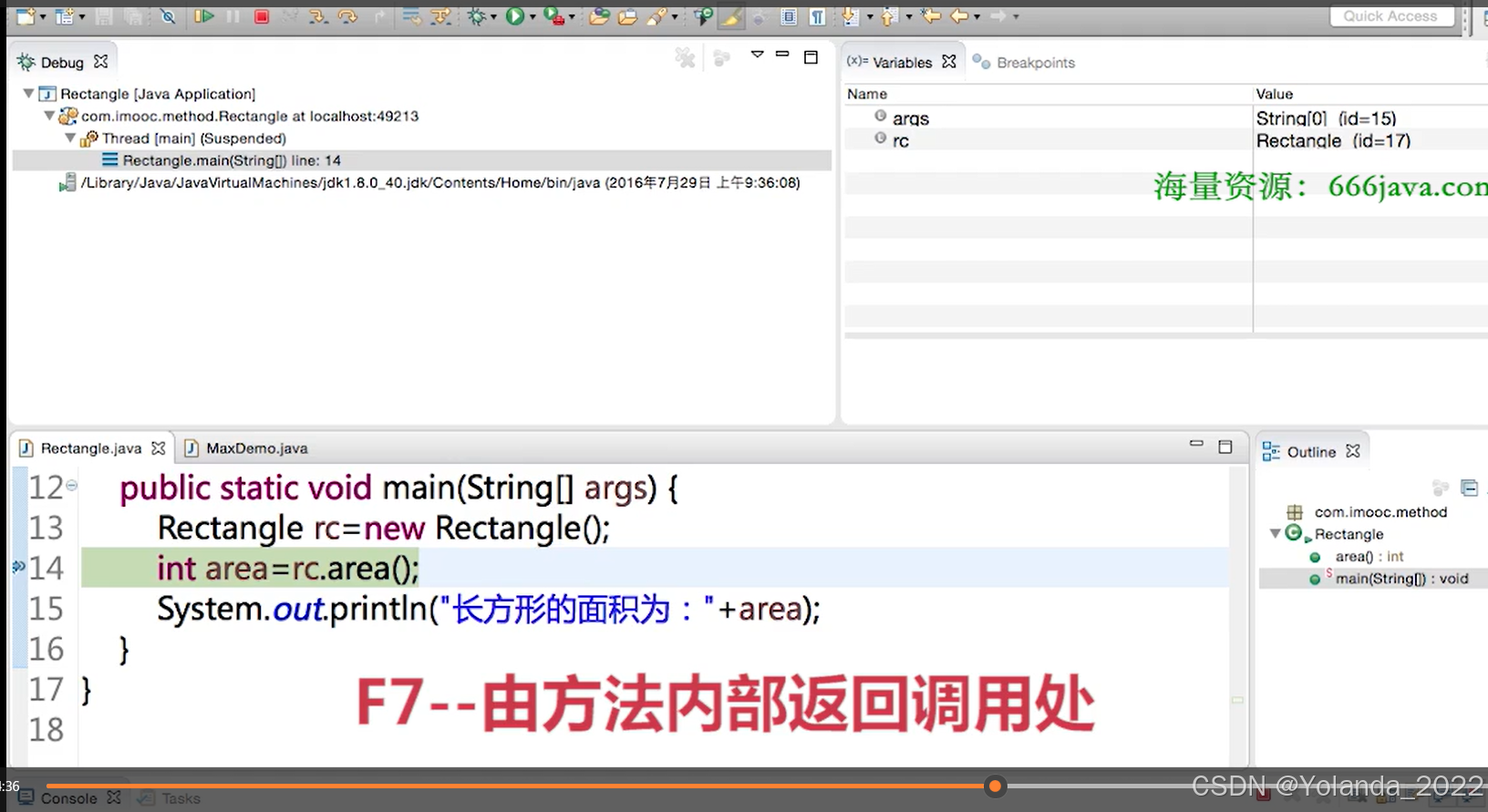Click the New wizard toolbar icon
Image resolution: width=1488 pixels, height=812 pixels.
coord(26,16)
